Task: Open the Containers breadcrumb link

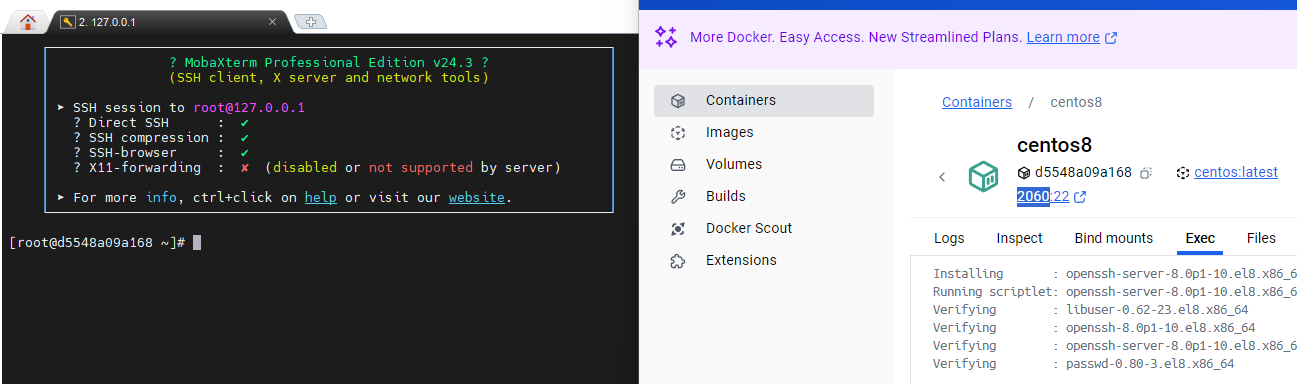Action: click(x=977, y=102)
